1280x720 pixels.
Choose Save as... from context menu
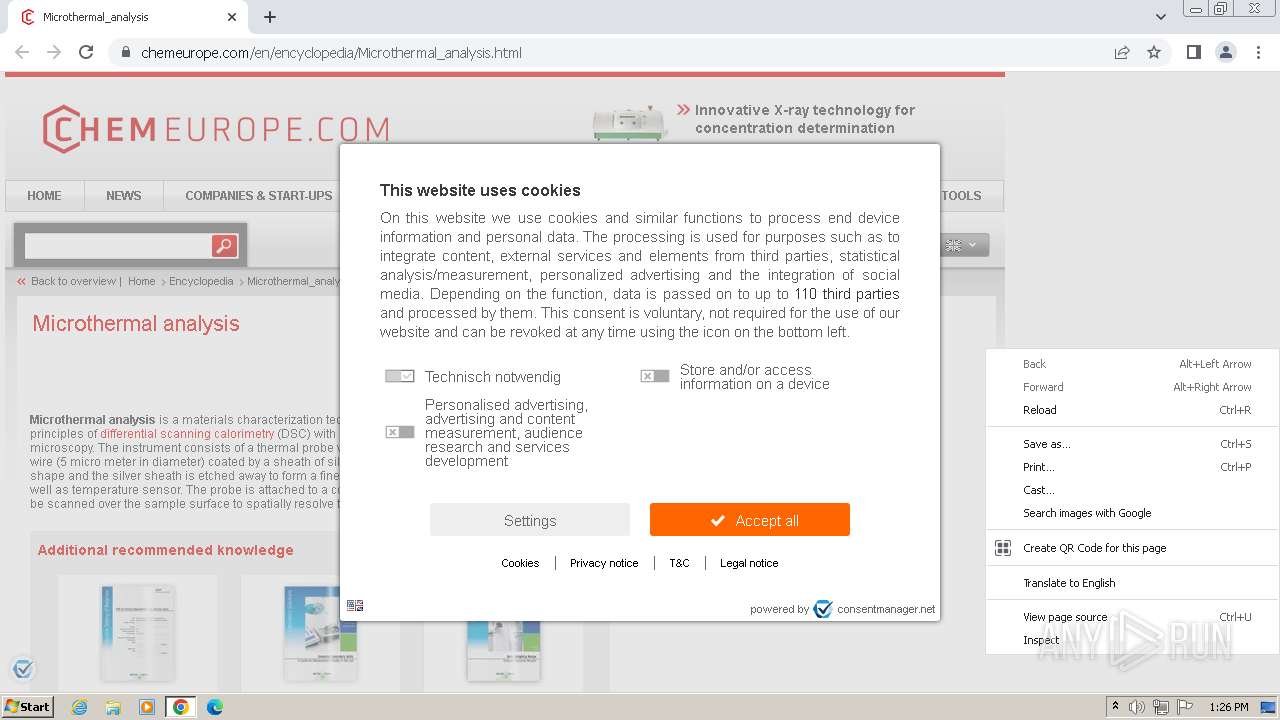tap(1132, 444)
